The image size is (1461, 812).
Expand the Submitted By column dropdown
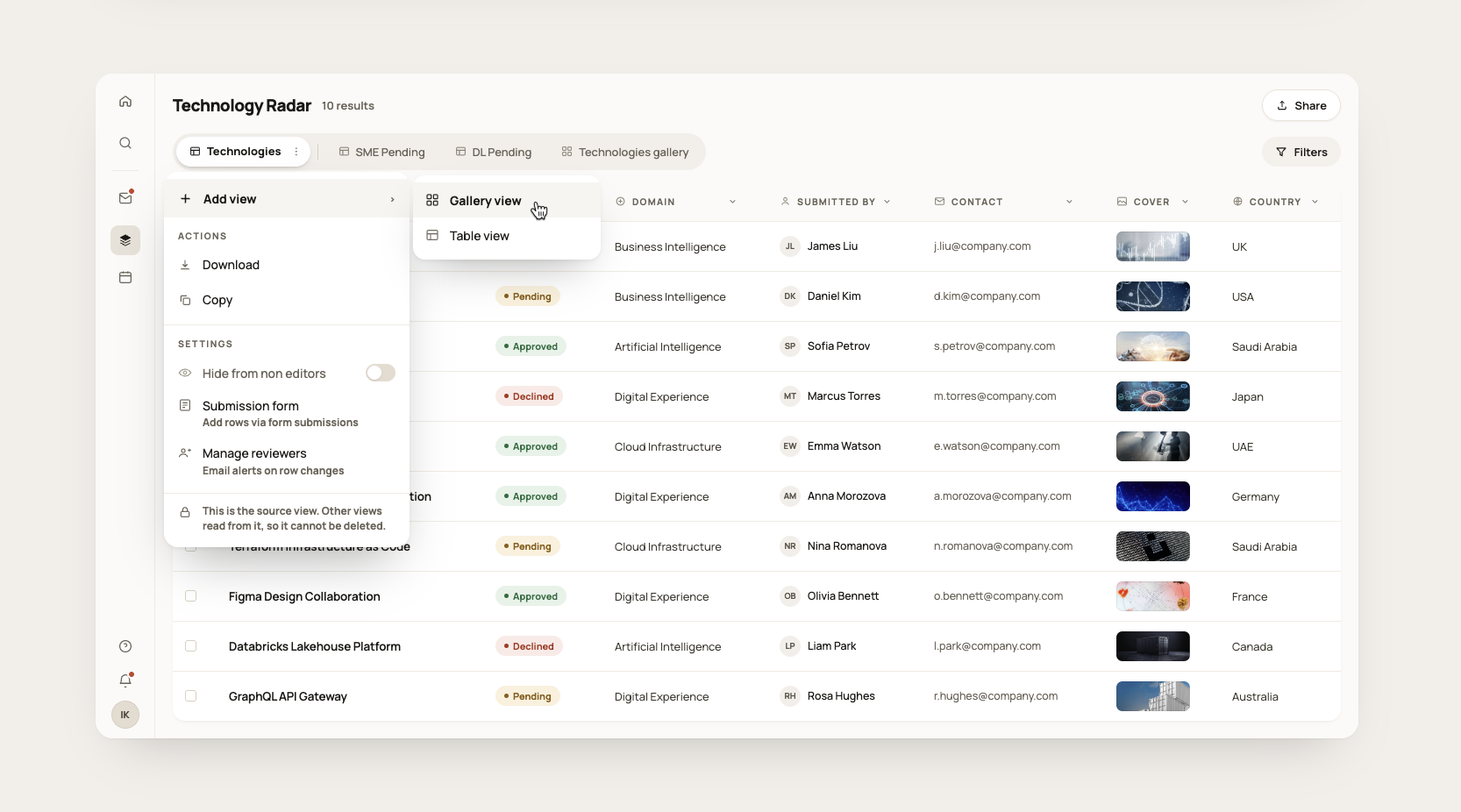pos(887,202)
